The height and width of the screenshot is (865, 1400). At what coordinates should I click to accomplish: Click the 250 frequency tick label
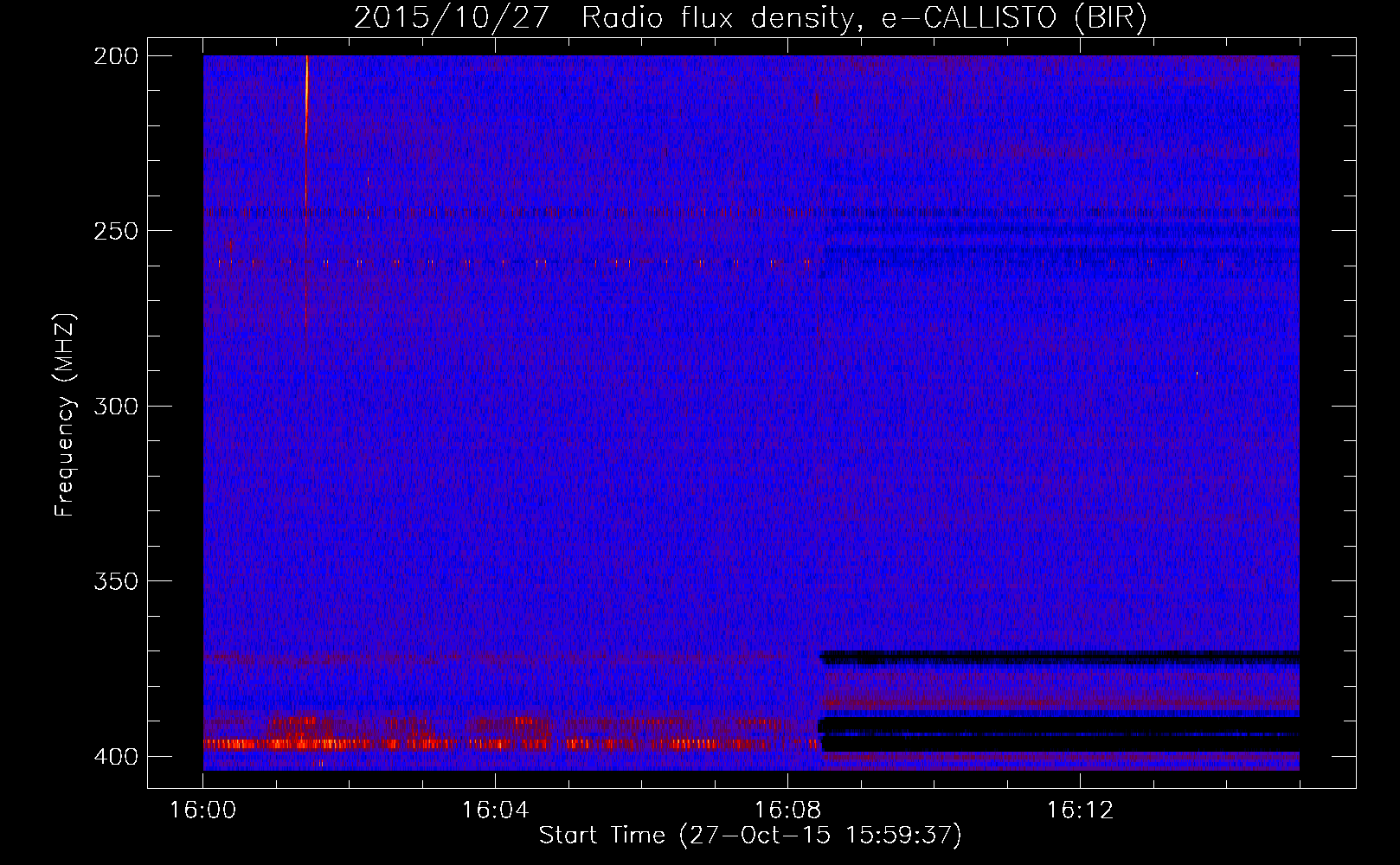(116, 231)
